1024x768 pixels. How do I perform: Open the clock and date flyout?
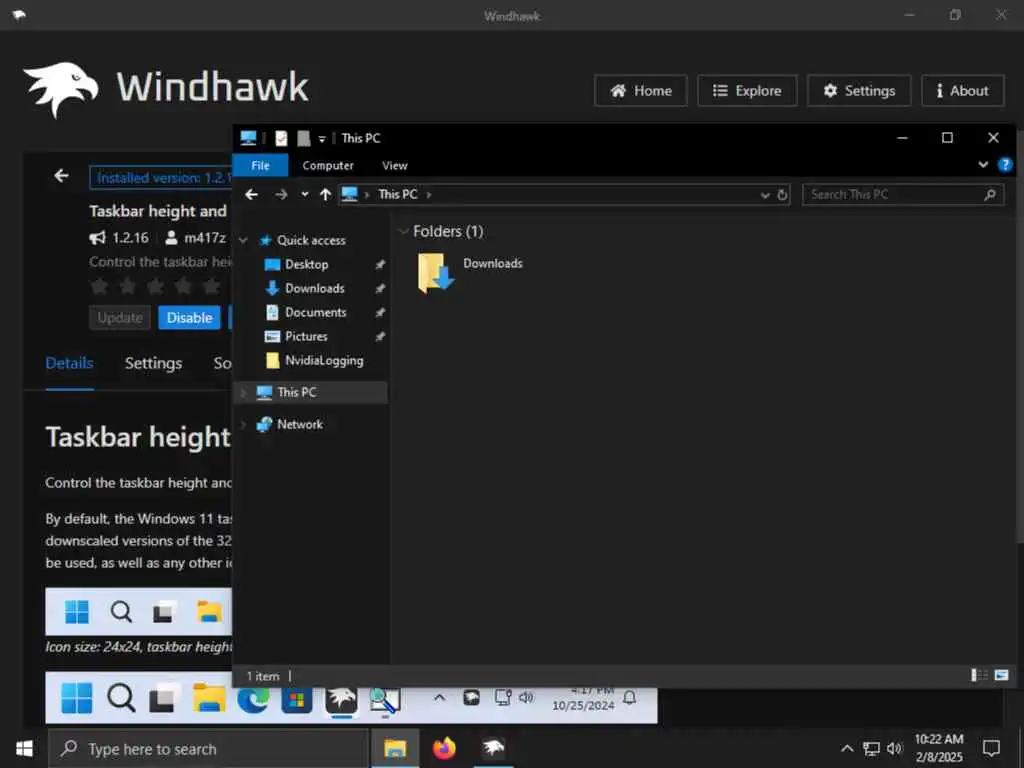(939, 748)
